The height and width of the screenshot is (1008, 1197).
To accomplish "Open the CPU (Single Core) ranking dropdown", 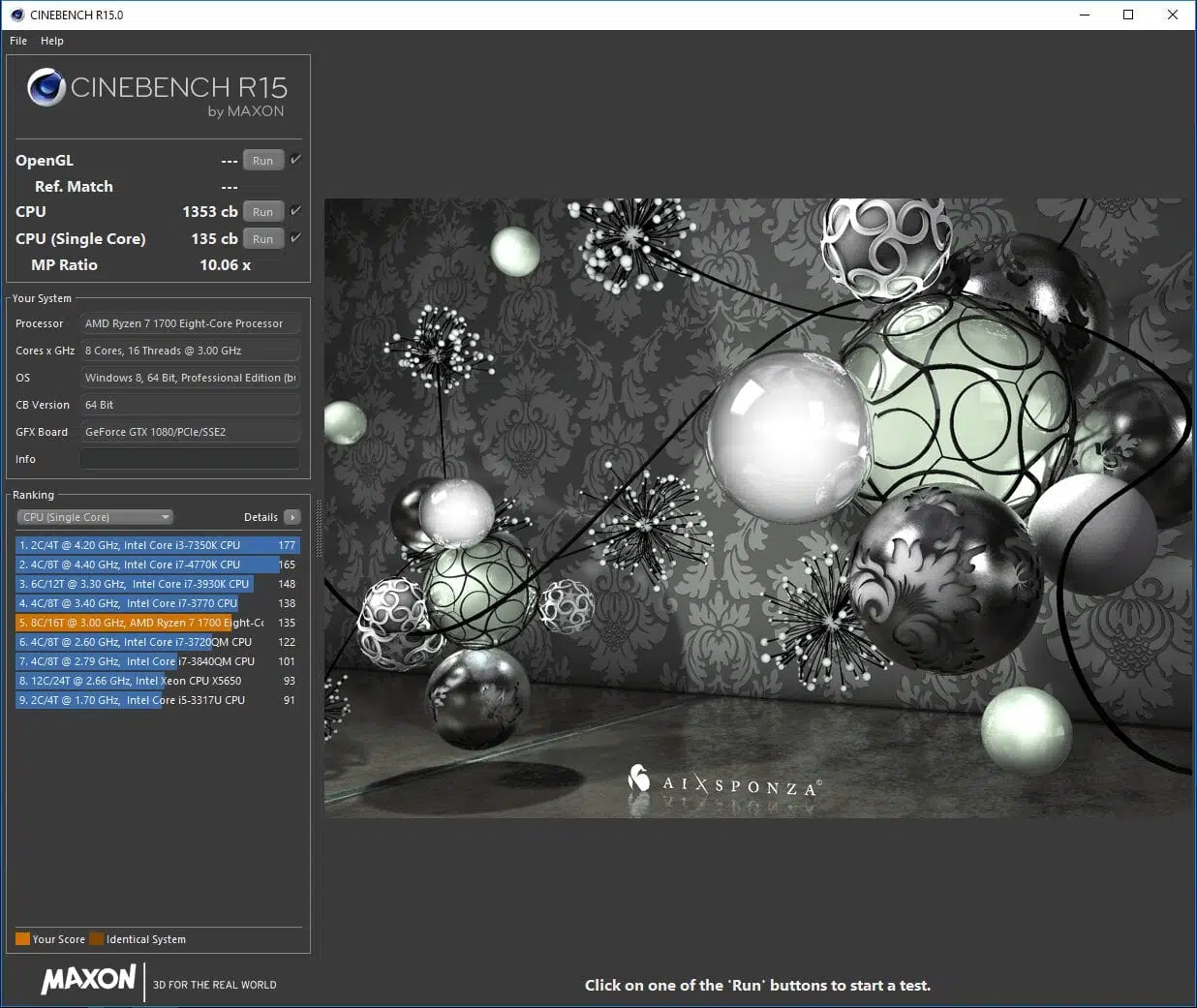I will (x=95, y=517).
